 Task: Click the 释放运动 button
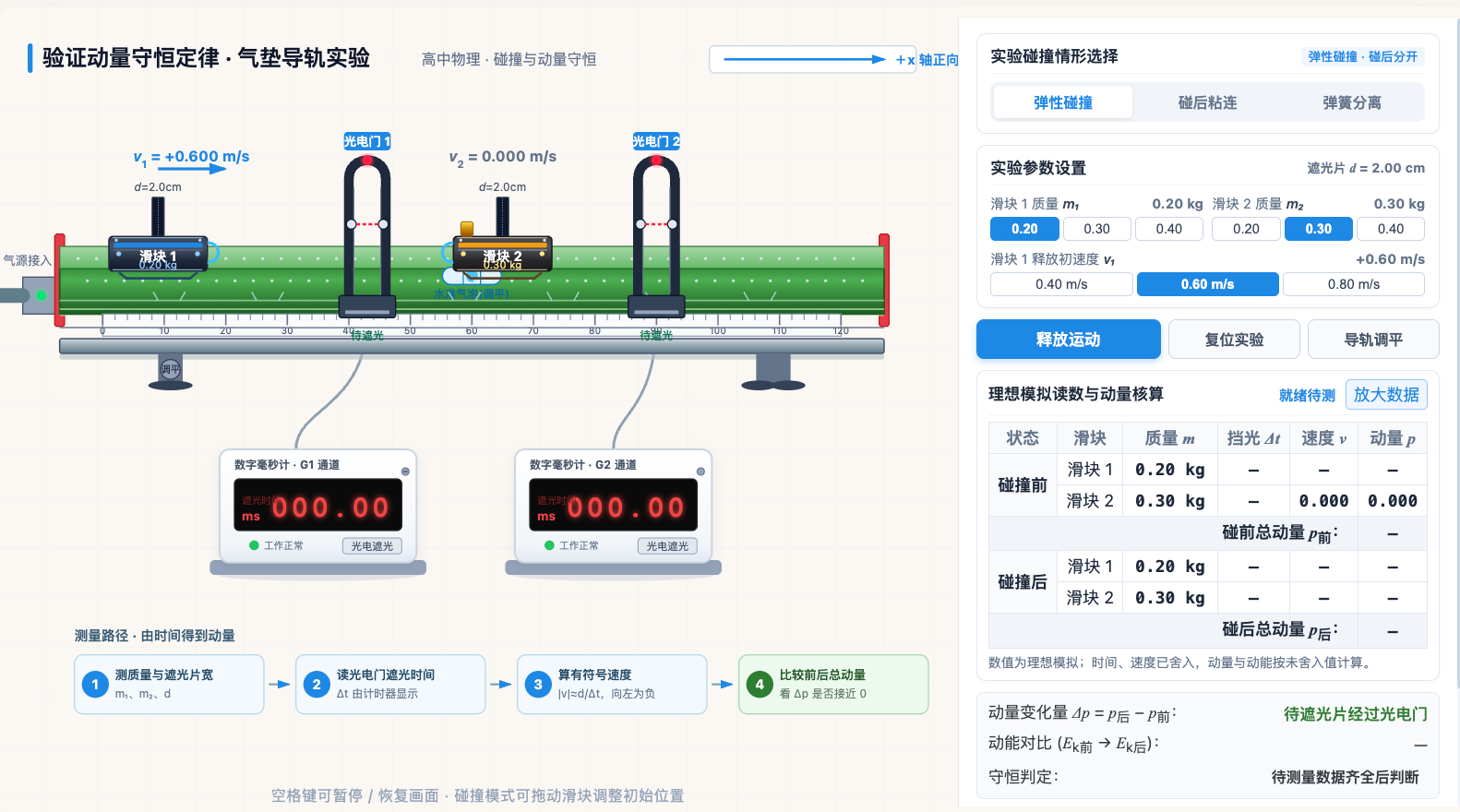click(x=1069, y=340)
